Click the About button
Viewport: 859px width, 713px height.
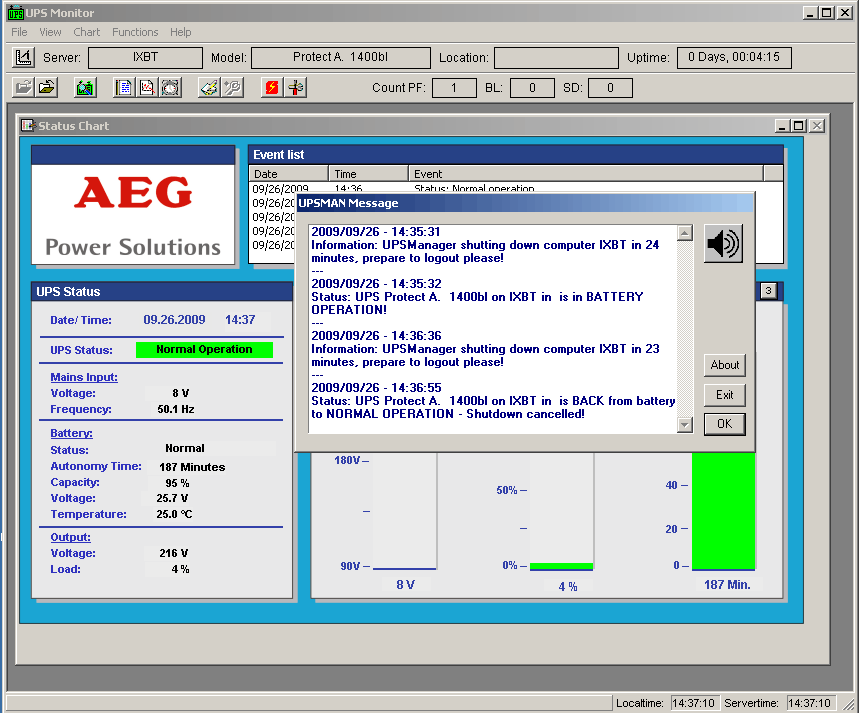pyautogui.click(x=725, y=365)
